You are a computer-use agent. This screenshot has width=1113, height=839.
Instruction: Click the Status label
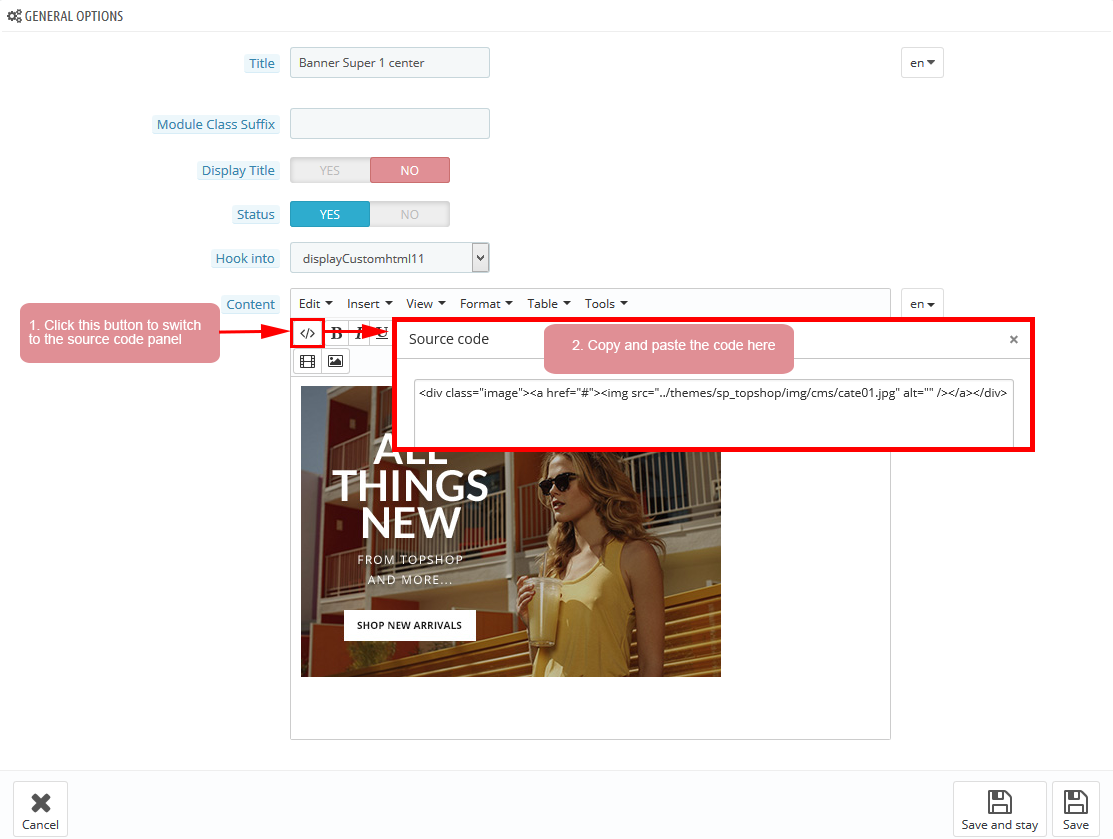click(256, 214)
